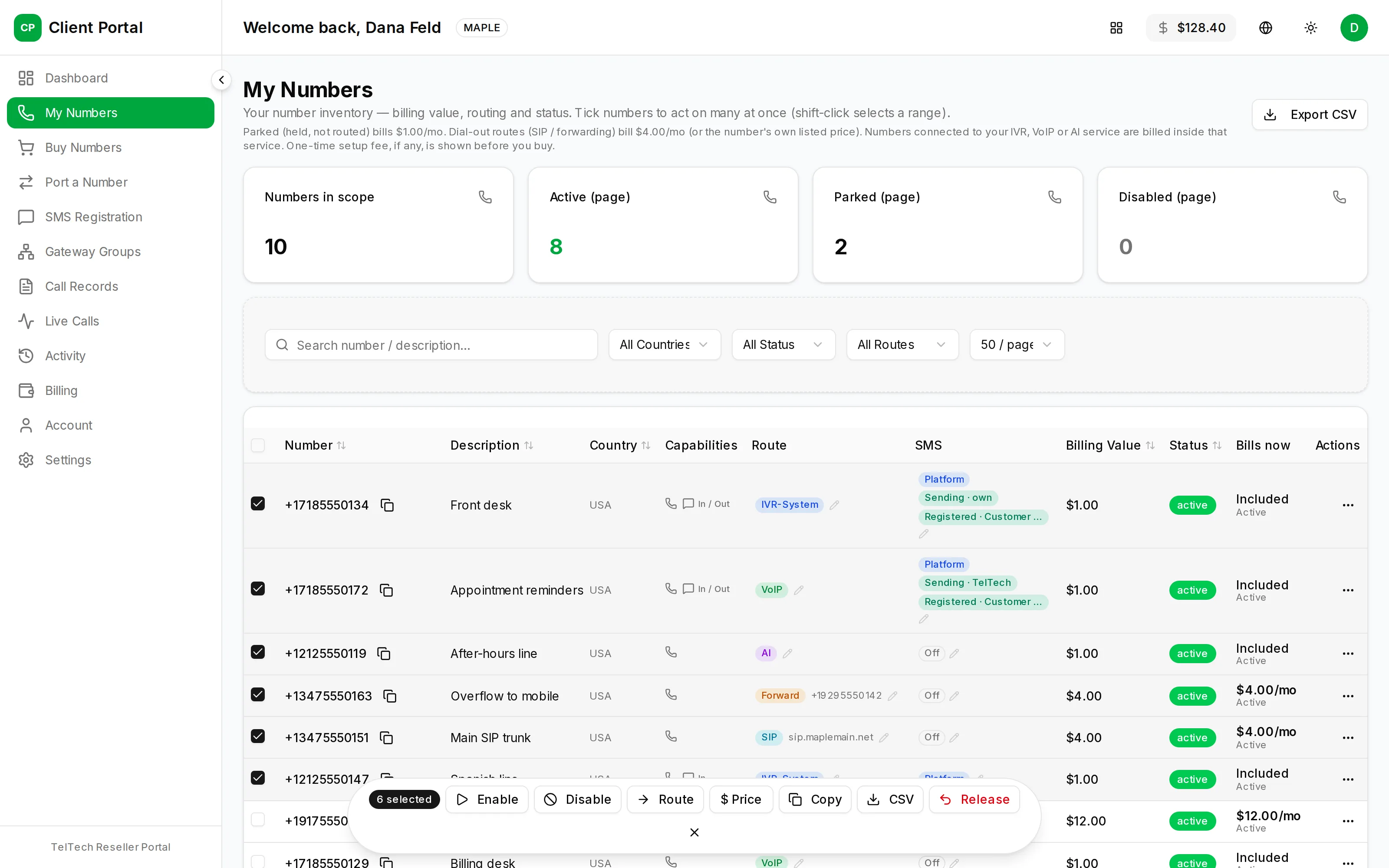
Task: Sort table by Status column
Action: 1195,445
